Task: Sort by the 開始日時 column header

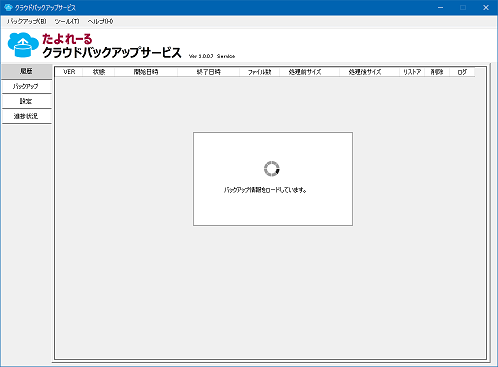Action: coord(146,72)
